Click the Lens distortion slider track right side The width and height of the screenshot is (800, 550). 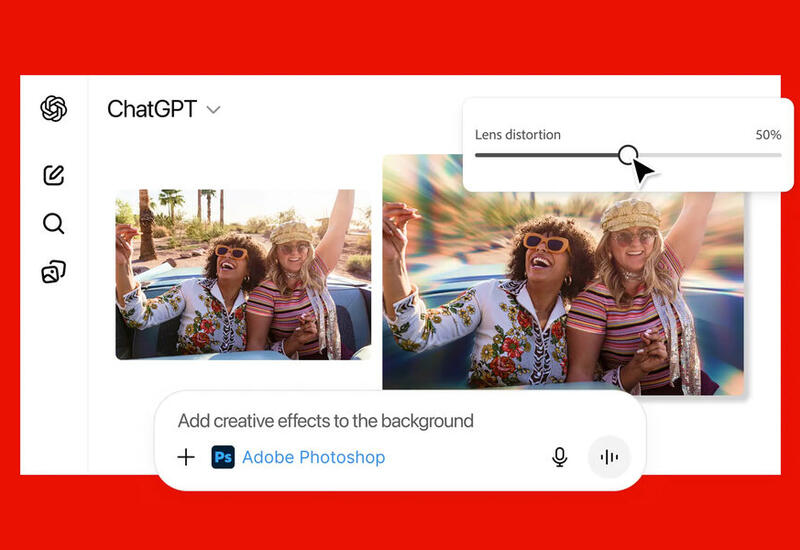tap(710, 155)
